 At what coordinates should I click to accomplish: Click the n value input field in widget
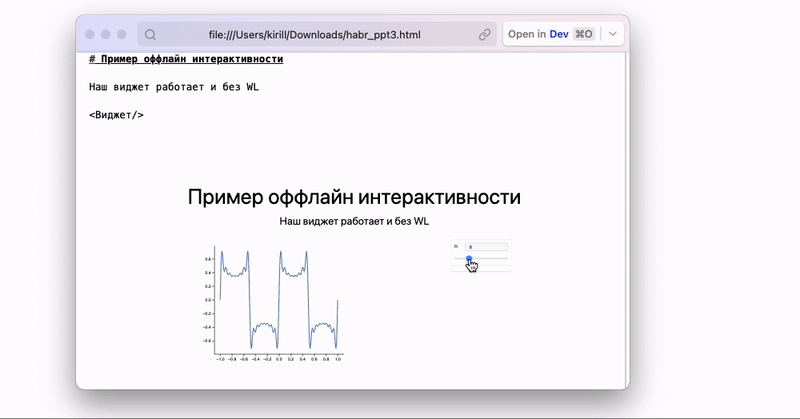pyautogui.click(x=486, y=247)
